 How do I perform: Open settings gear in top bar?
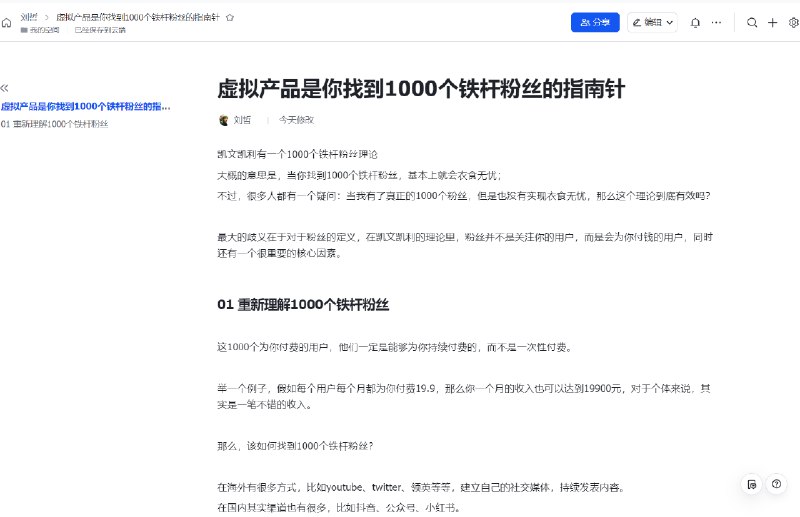794,22
